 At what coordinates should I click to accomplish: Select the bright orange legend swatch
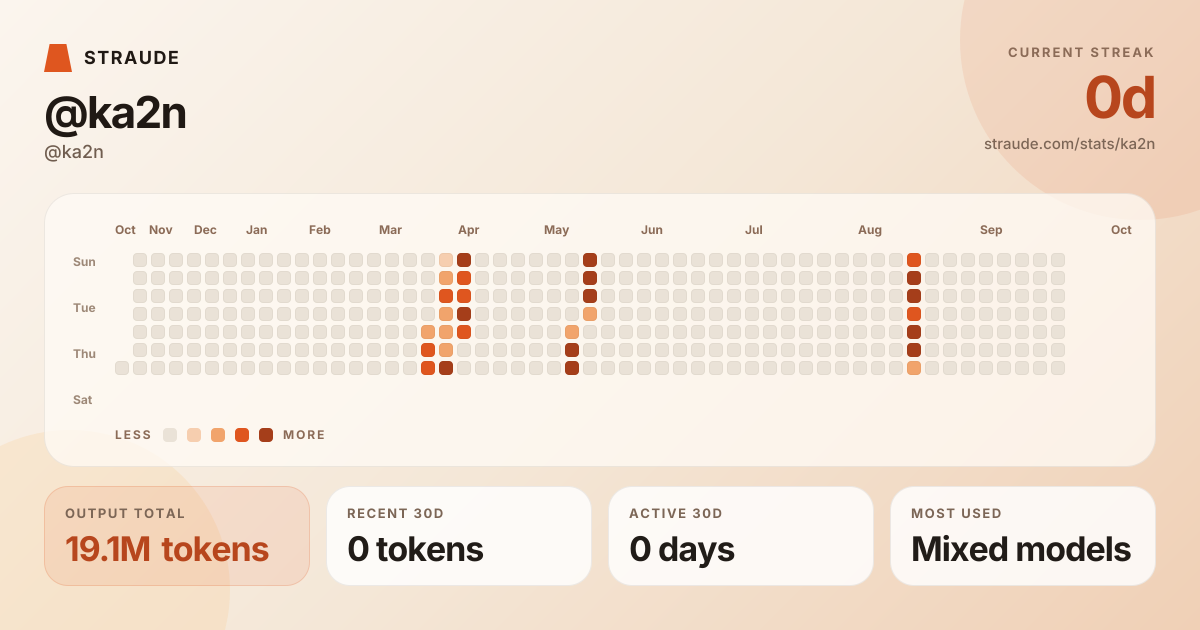(x=242, y=435)
